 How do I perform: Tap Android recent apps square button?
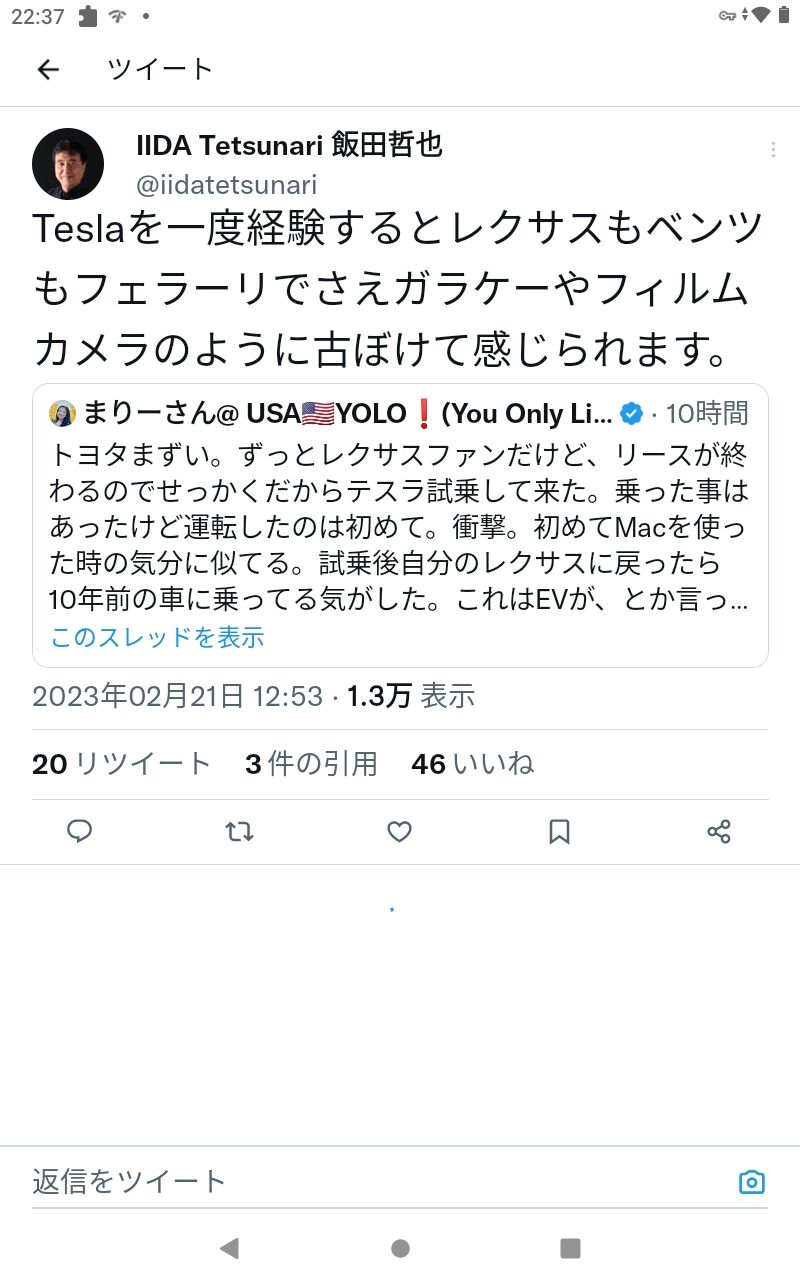click(570, 1247)
